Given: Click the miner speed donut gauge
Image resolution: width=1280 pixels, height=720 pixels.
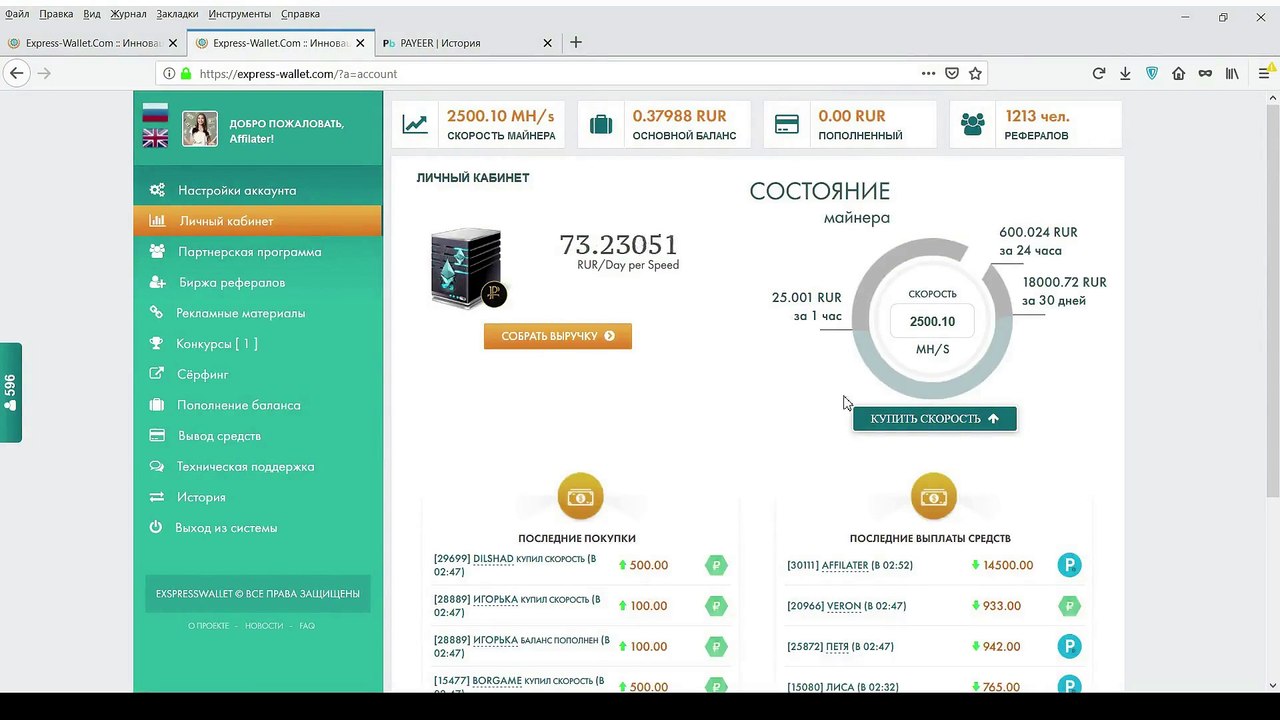Looking at the screenshot, I should 932,319.
